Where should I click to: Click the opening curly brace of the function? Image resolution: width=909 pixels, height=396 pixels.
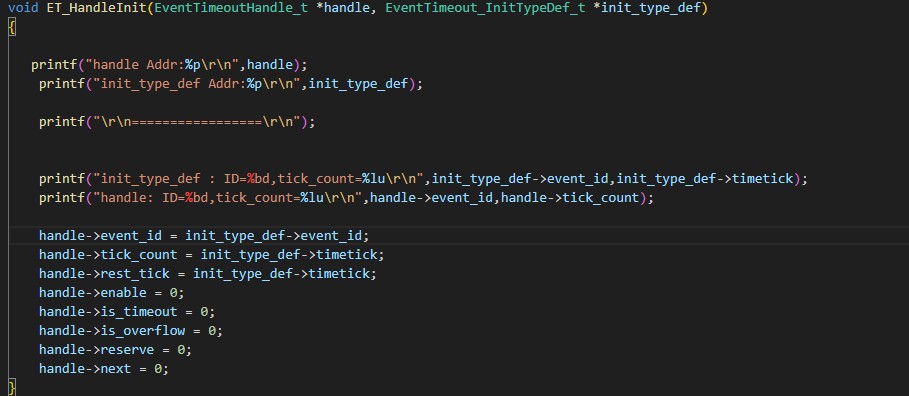tap(12, 27)
